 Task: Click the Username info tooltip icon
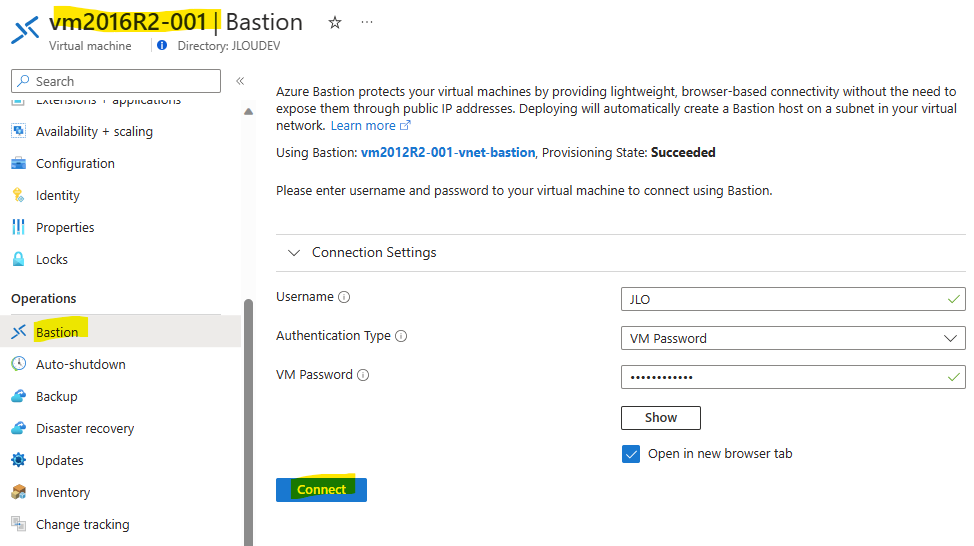344,297
